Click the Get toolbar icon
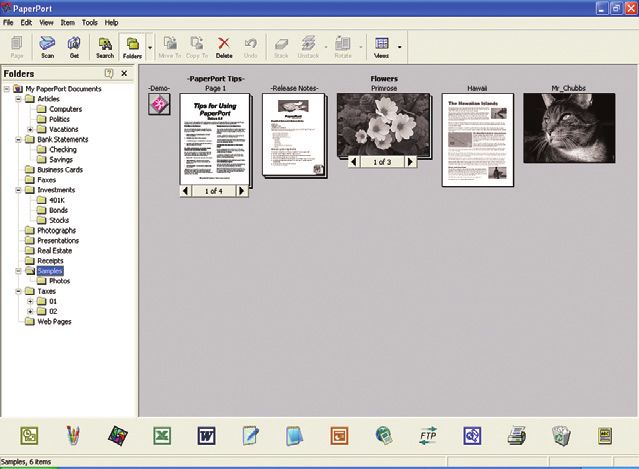 coord(74,47)
